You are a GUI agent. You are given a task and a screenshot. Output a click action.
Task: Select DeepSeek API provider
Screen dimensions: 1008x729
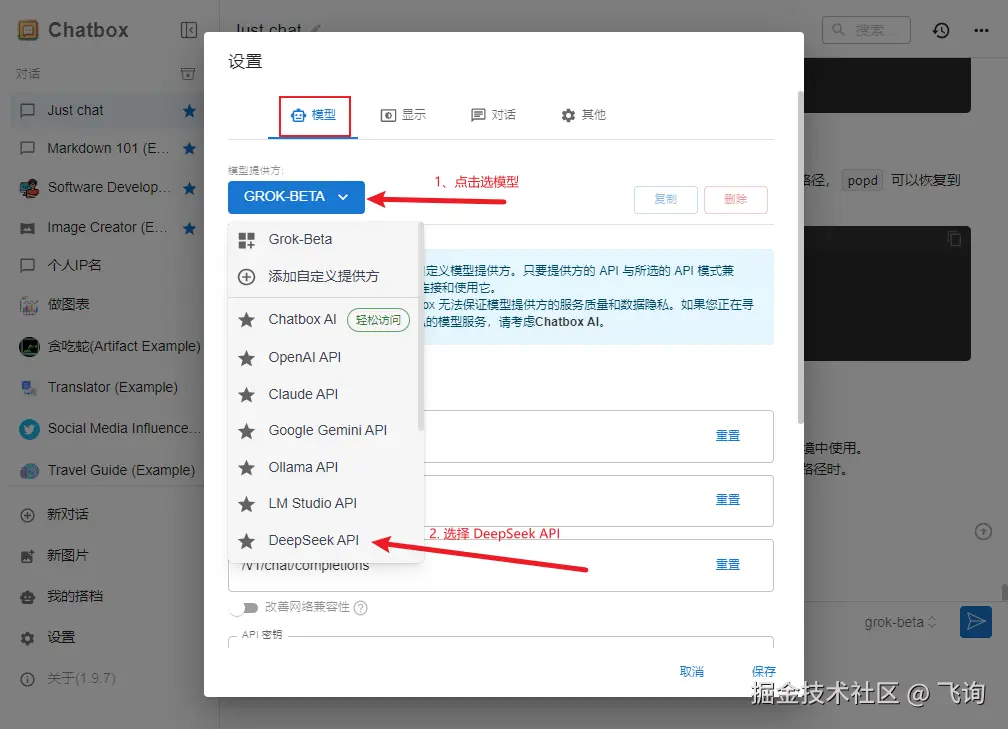325,541
